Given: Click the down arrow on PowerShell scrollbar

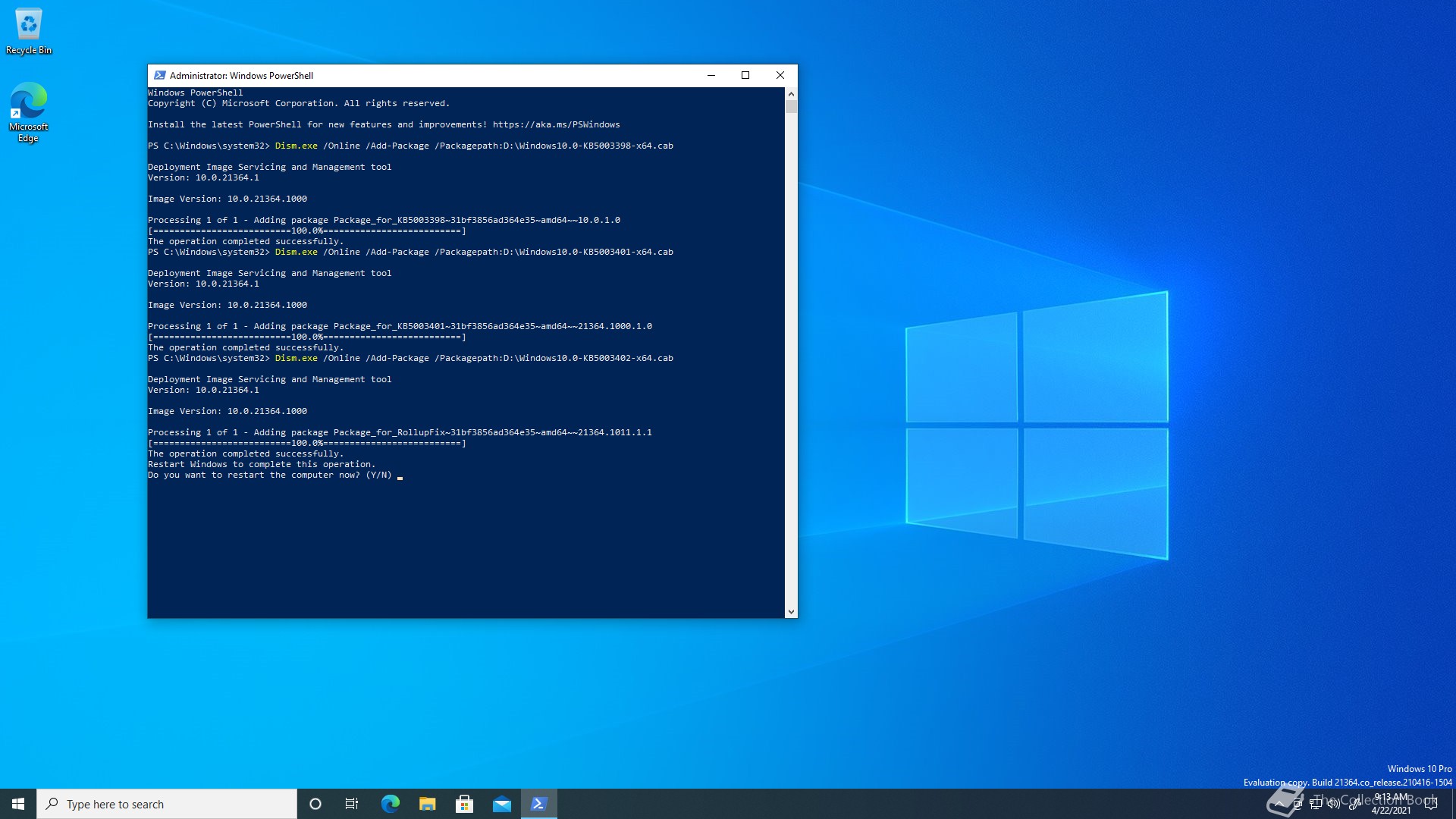Looking at the screenshot, I should [x=791, y=611].
